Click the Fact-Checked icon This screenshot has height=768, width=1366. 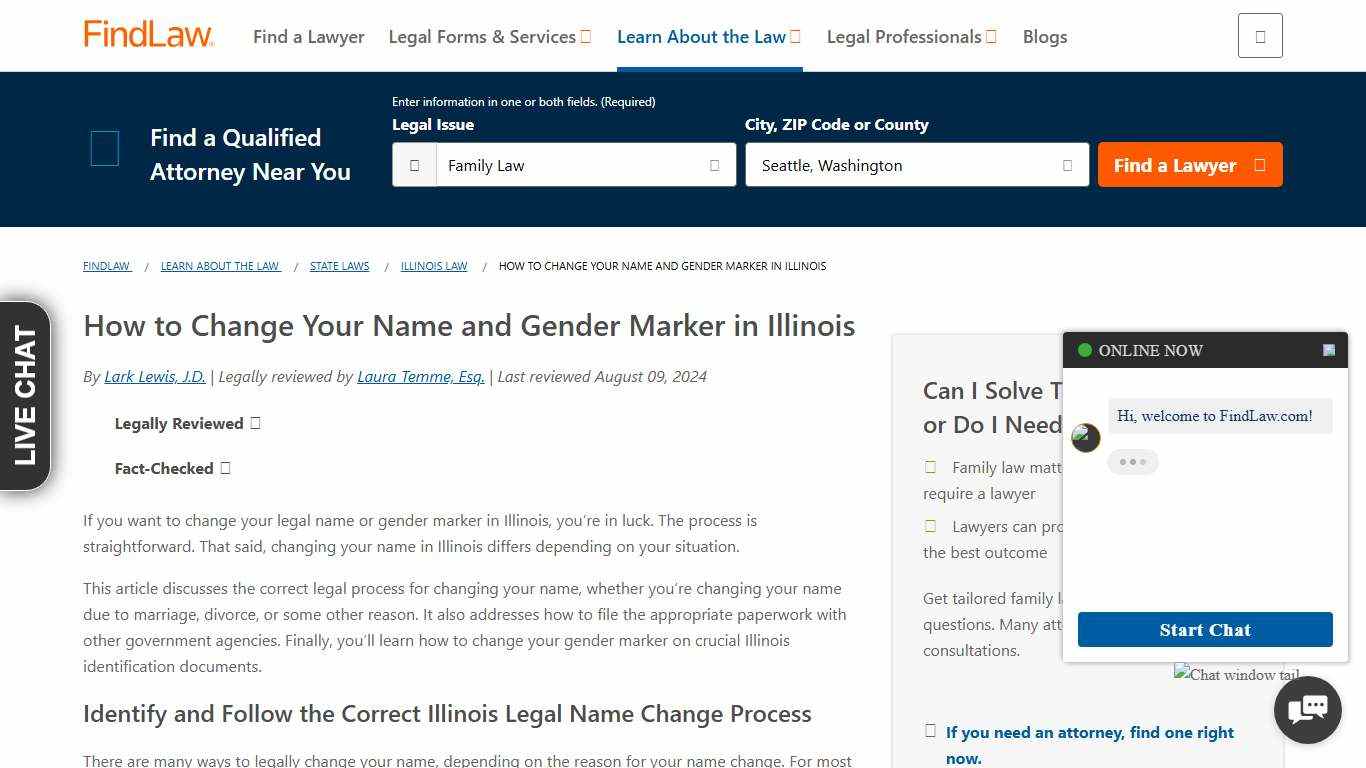(226, 468)
